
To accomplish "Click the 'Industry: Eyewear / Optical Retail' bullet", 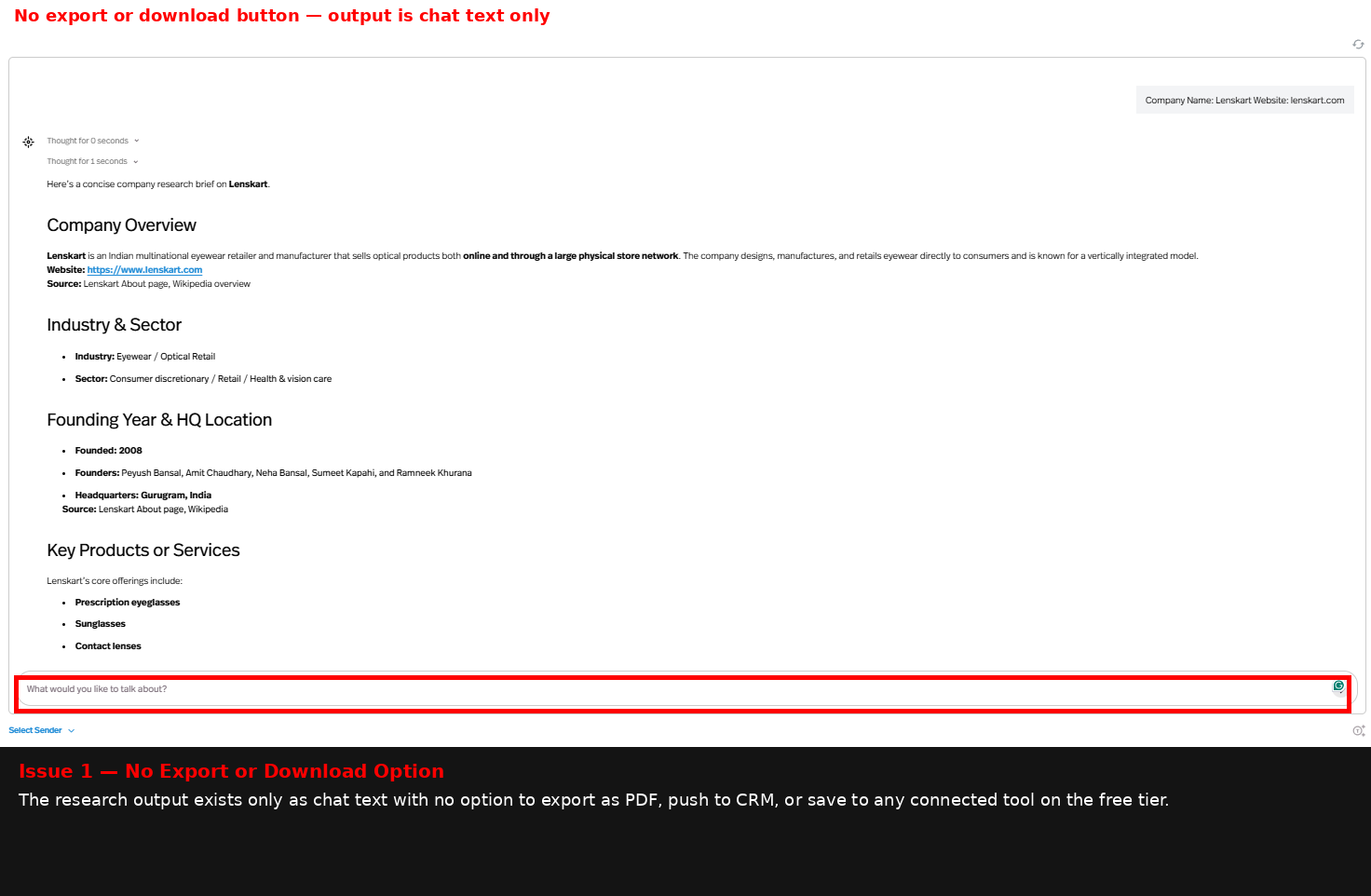I will point(145,357).
